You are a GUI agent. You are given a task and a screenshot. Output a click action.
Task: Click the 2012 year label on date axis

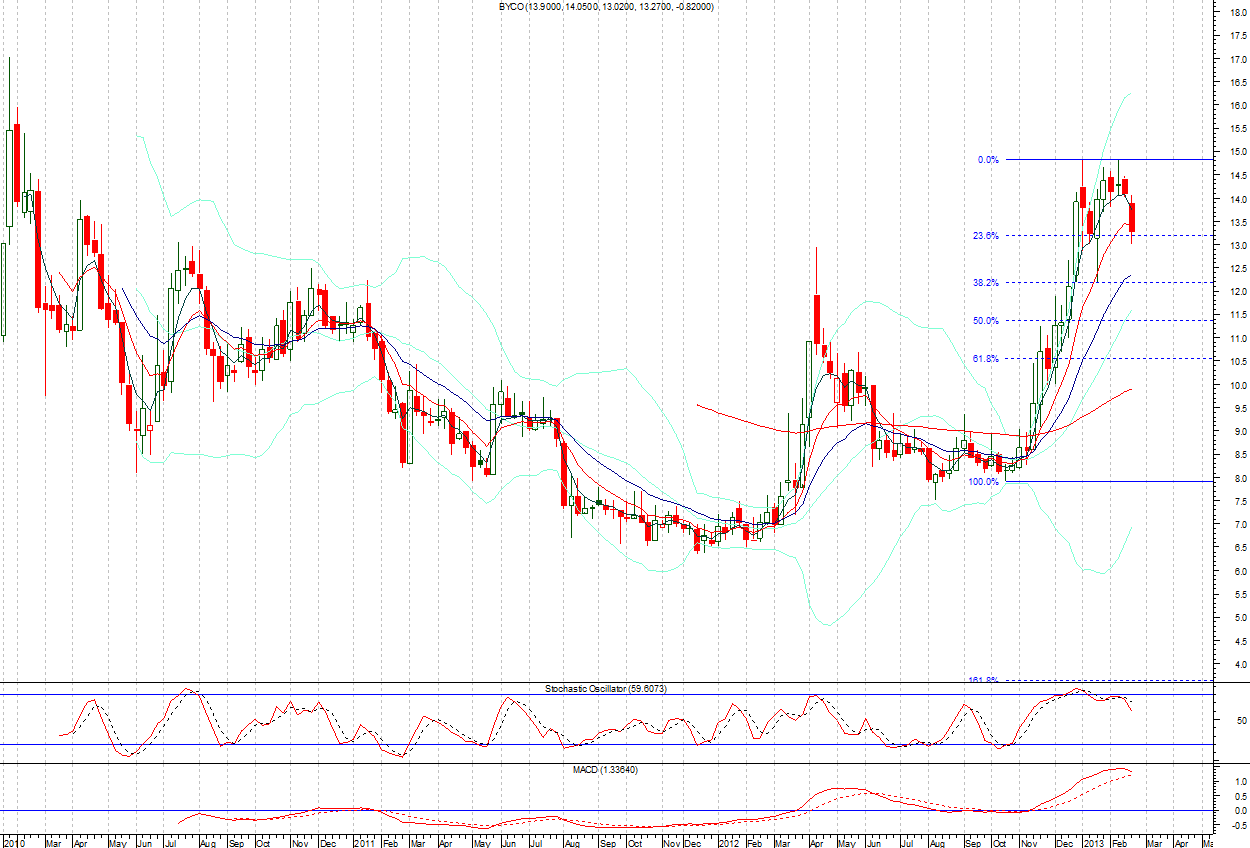(728, 843)
